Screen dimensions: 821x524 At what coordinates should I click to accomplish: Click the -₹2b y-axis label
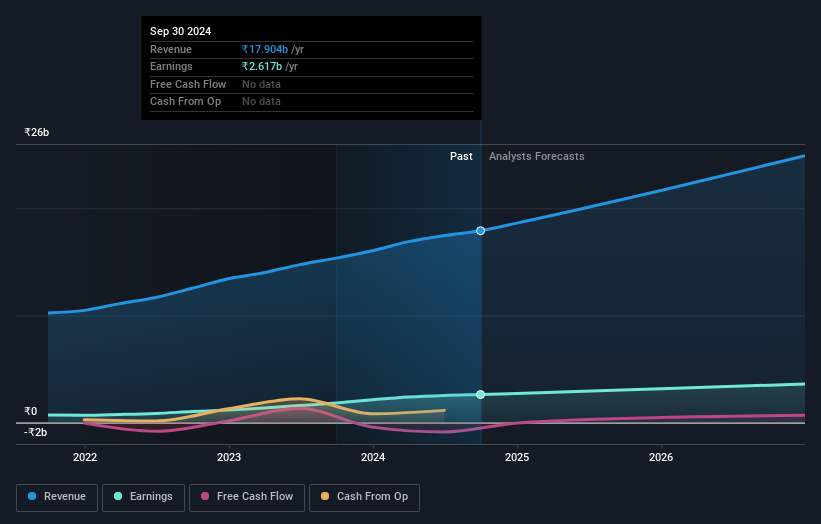[36, 432]
